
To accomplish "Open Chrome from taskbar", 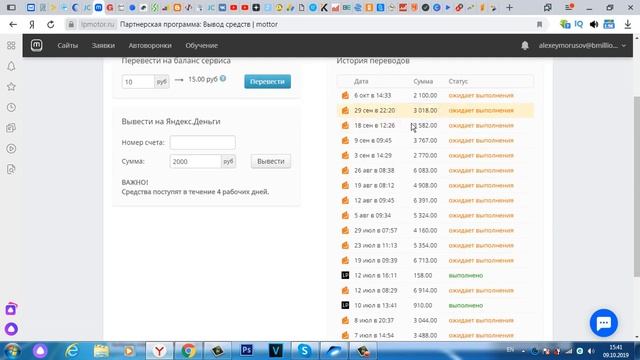I will click(188, 350).
